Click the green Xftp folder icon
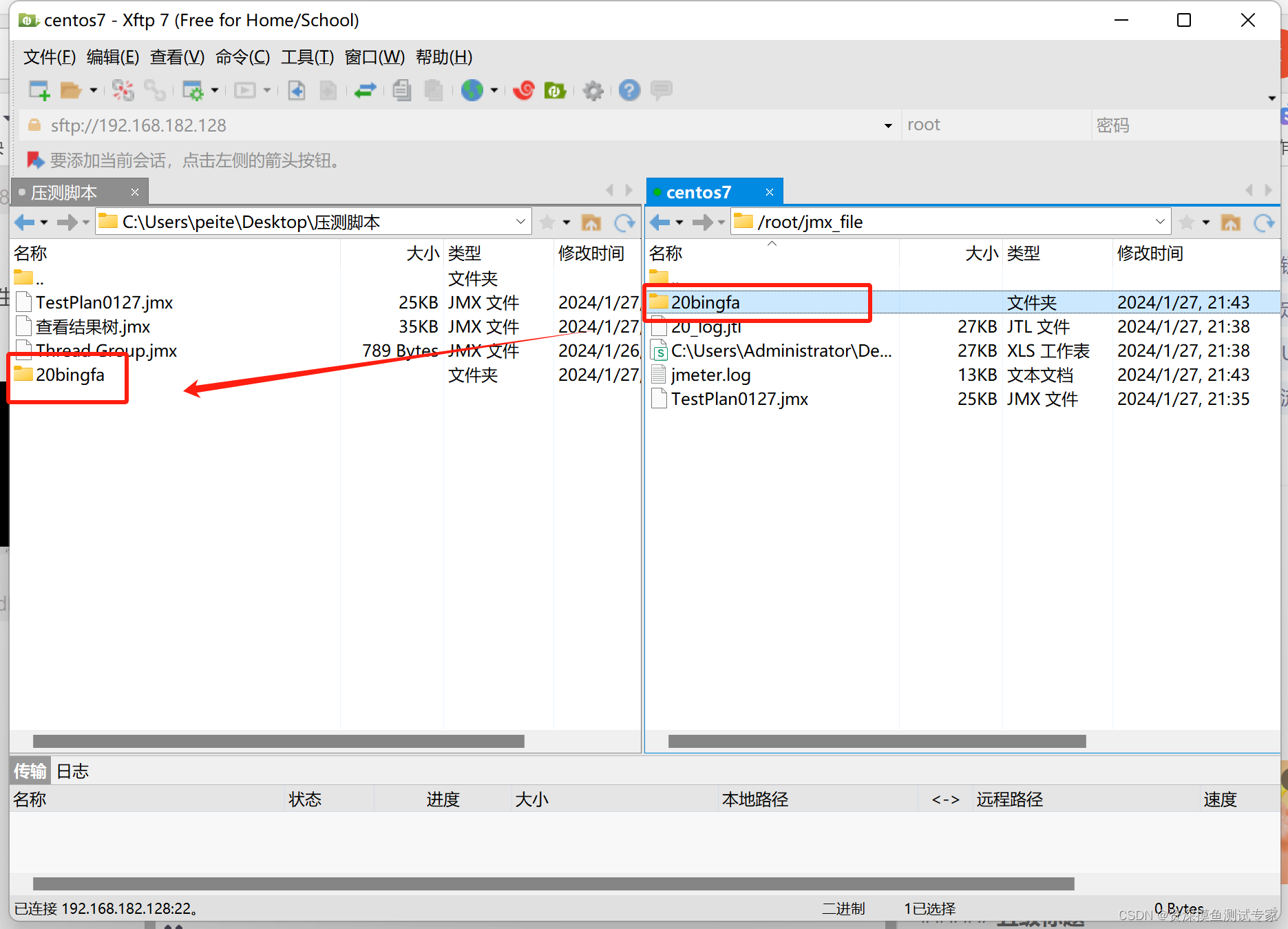The height and width of the screenshot is (929, 1288). [x=555, y=90]
